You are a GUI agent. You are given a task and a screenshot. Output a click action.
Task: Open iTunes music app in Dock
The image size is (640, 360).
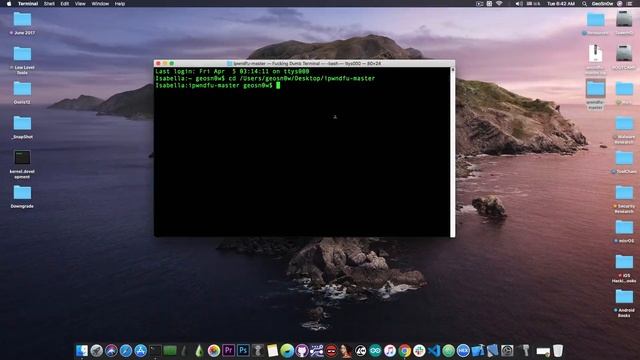coord(390,351)
